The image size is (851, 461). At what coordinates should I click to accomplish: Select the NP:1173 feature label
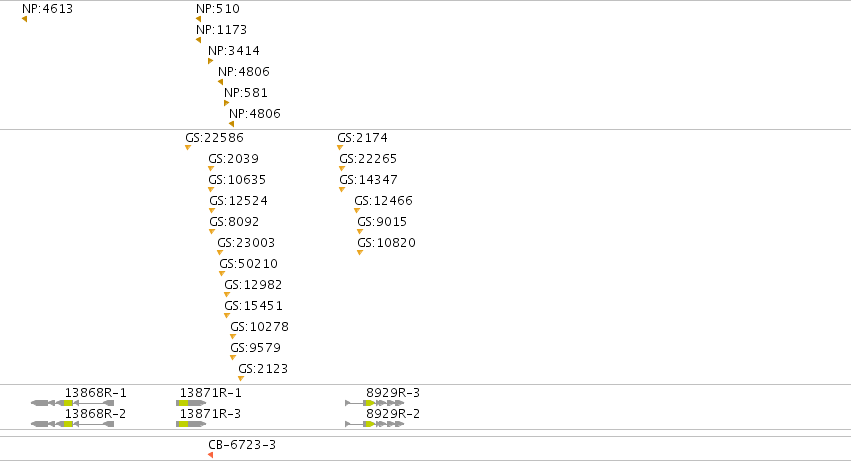pyautogui.click(x=221, y=30)
